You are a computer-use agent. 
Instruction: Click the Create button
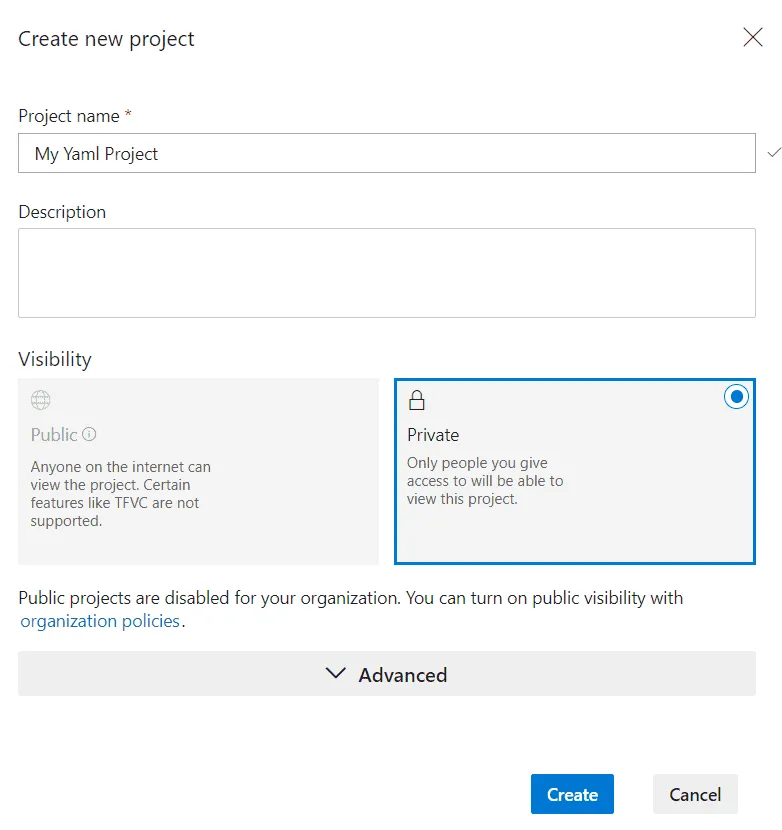click(572, 794)
